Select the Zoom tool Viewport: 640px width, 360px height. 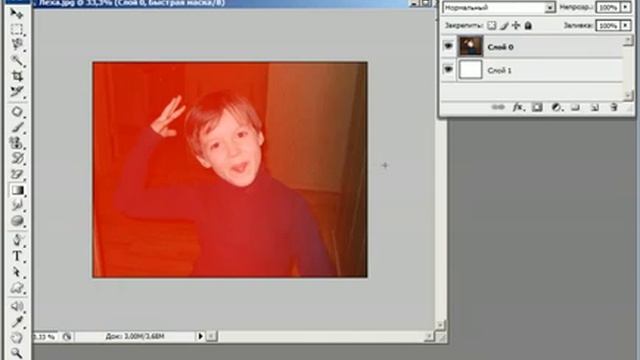(17, 353)
